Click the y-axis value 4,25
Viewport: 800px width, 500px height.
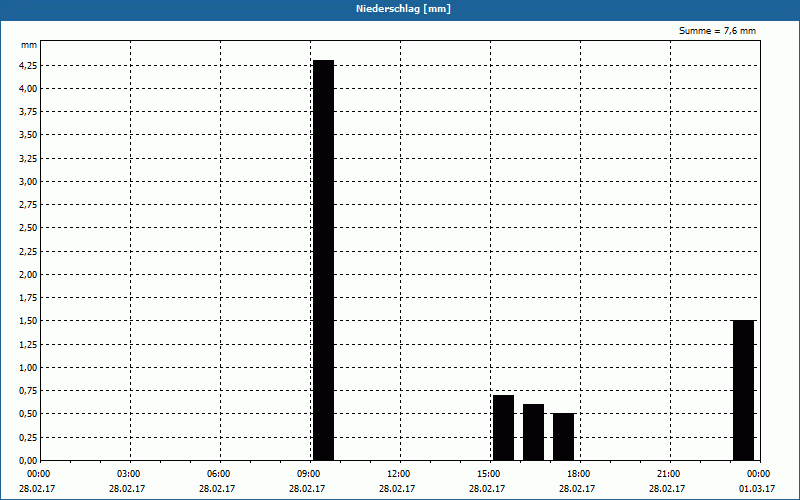pyautogui.click(x=28, y=65)
